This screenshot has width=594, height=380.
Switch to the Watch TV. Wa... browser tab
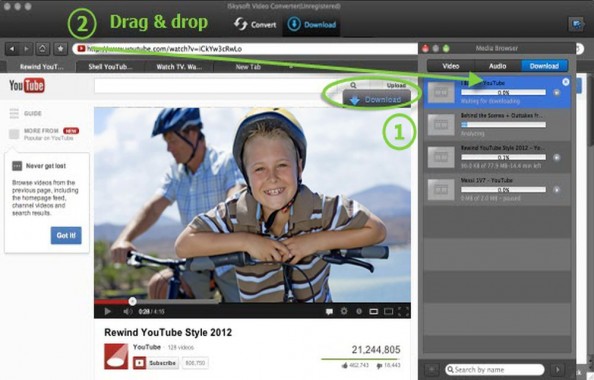(x=179, y=67)
